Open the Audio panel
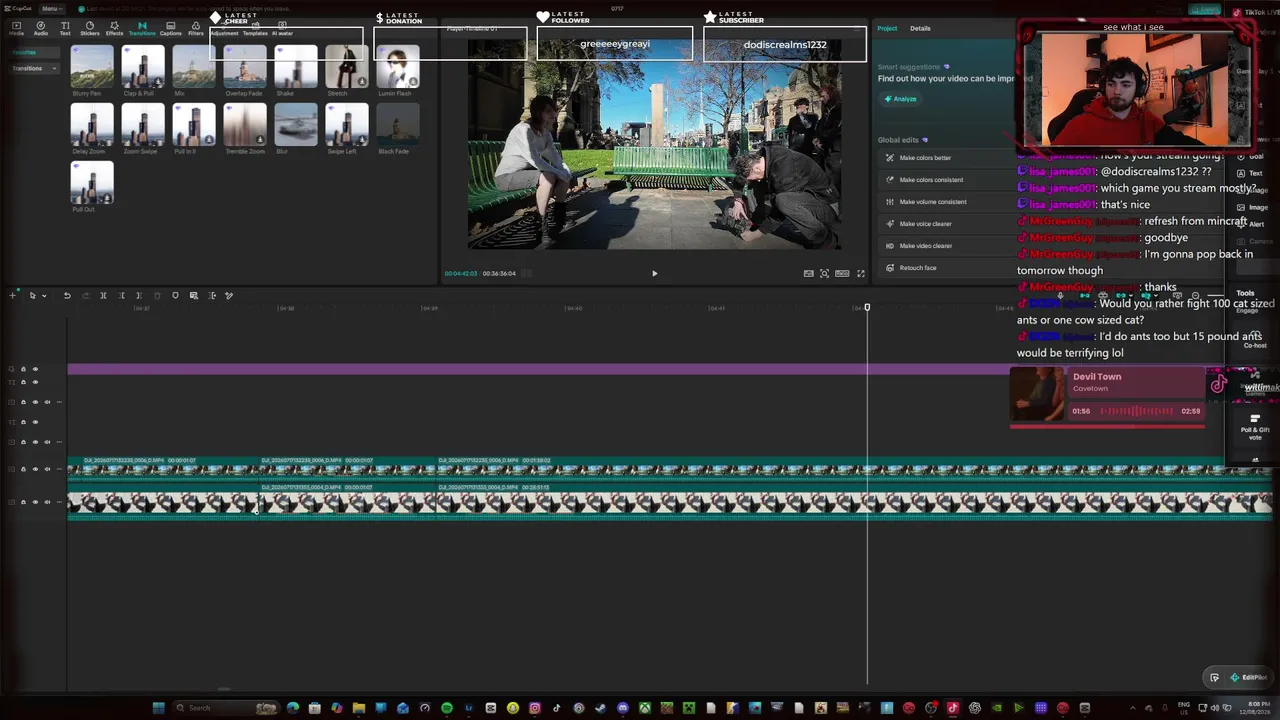 pos(41,28)
